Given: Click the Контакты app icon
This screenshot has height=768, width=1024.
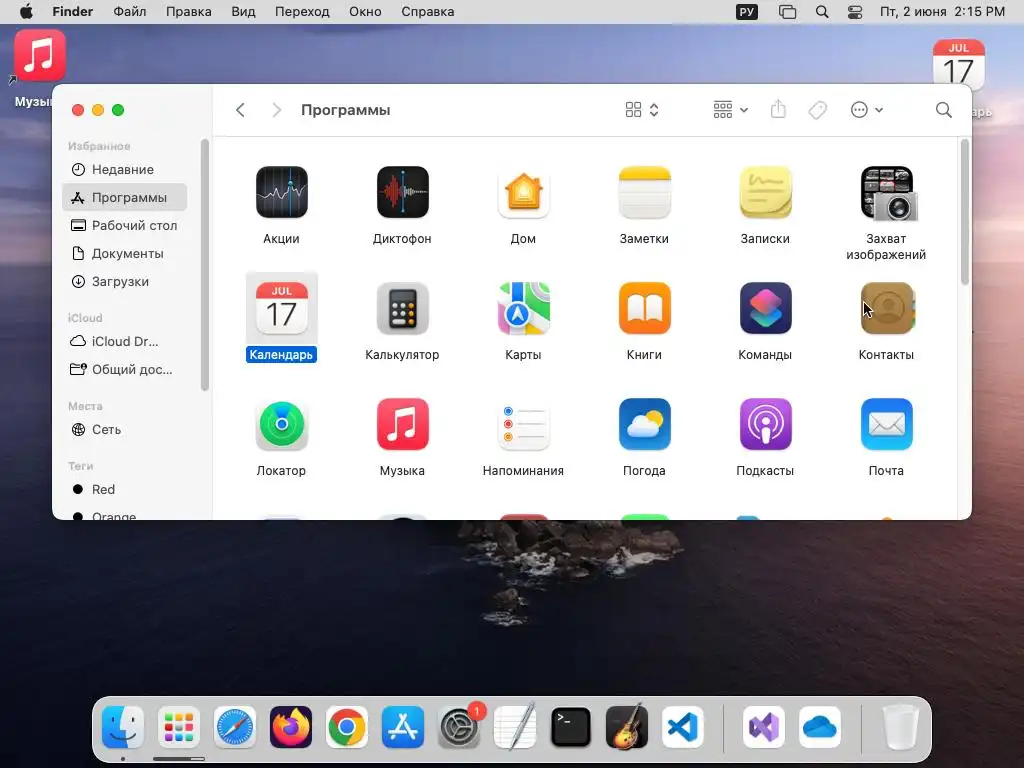Looking at the screenshot, I should point(886,308).
